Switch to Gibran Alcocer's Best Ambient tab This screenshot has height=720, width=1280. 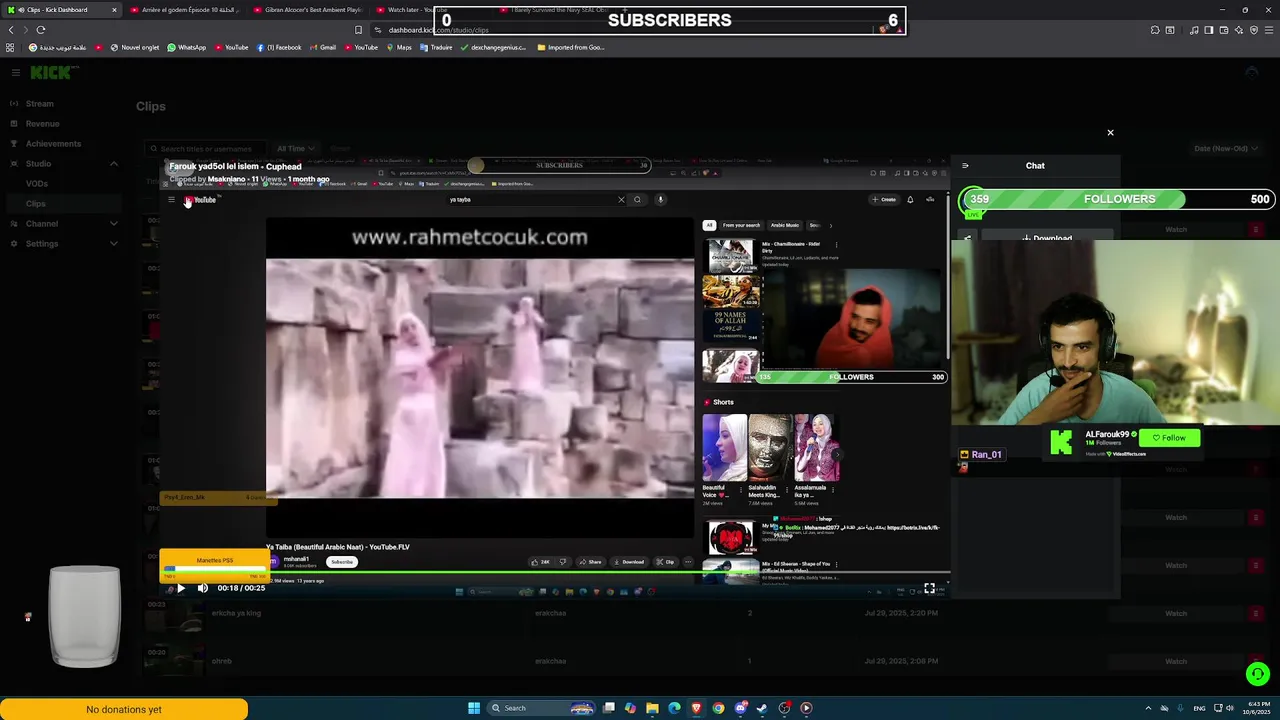pos(308,10)
